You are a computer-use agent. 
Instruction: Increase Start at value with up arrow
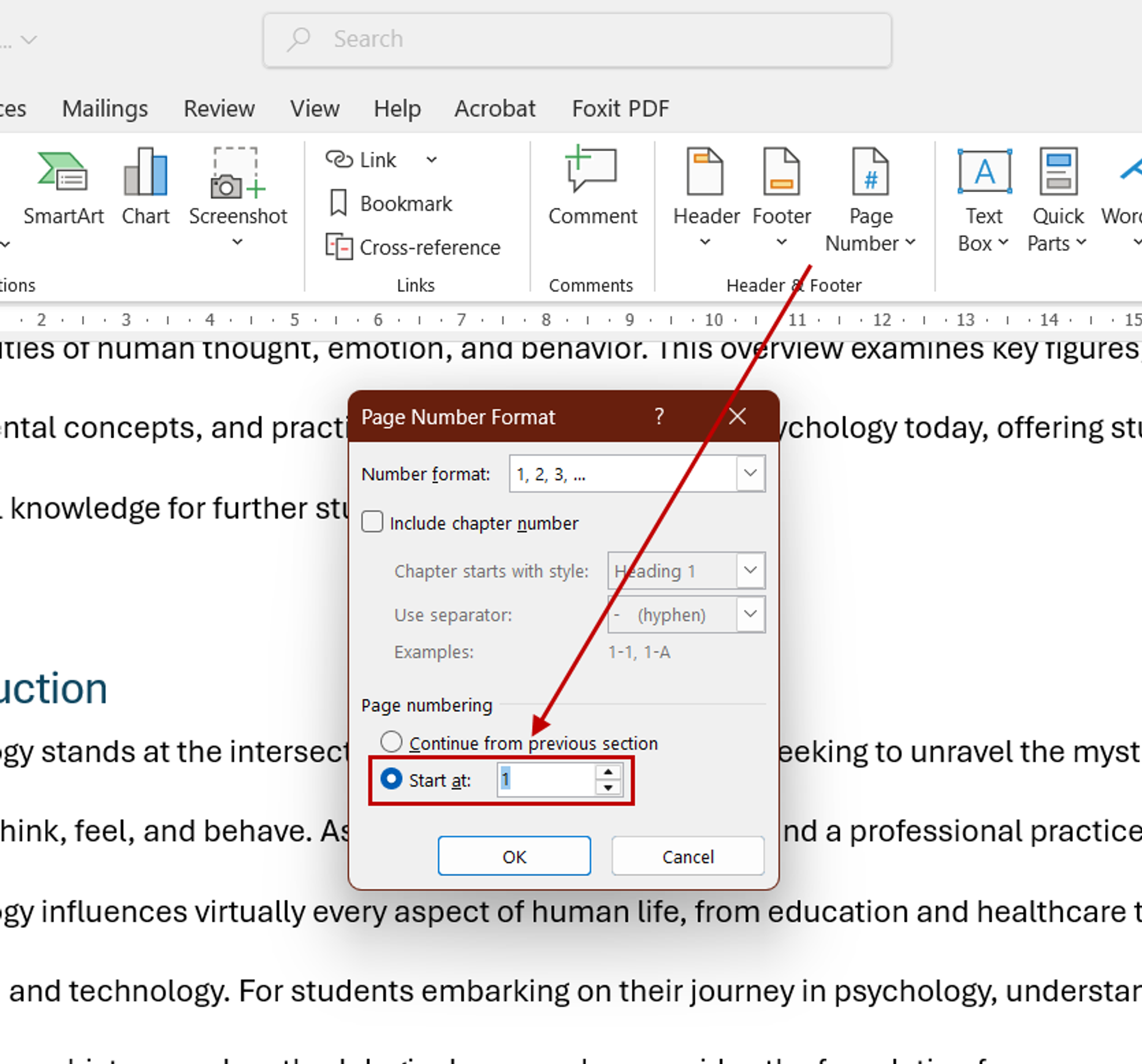click(607, 771)
